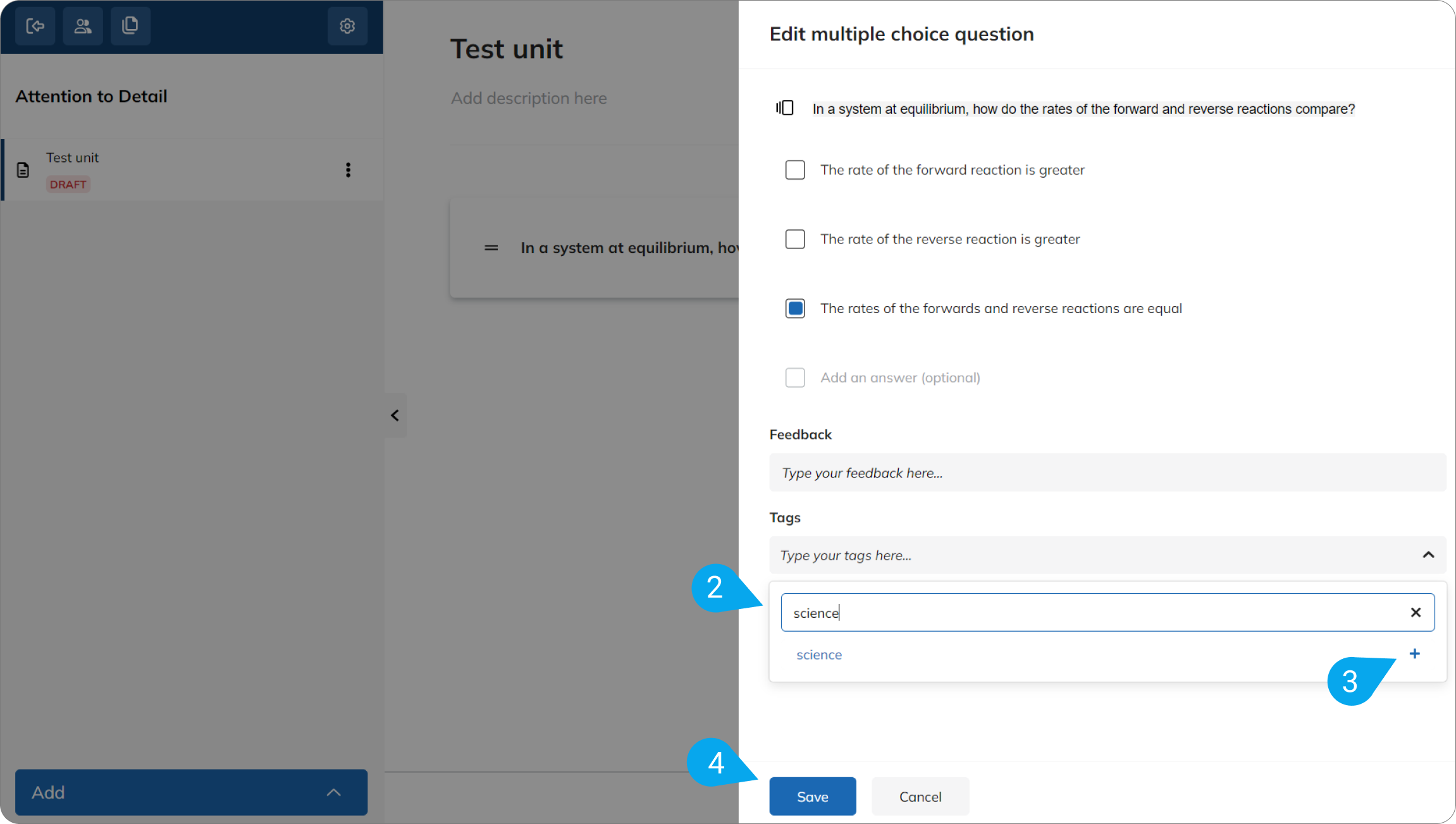
Task: Check the 'Add an answer (optional)' checkbox
Action: pyautogui.click(x=795, y=378)
